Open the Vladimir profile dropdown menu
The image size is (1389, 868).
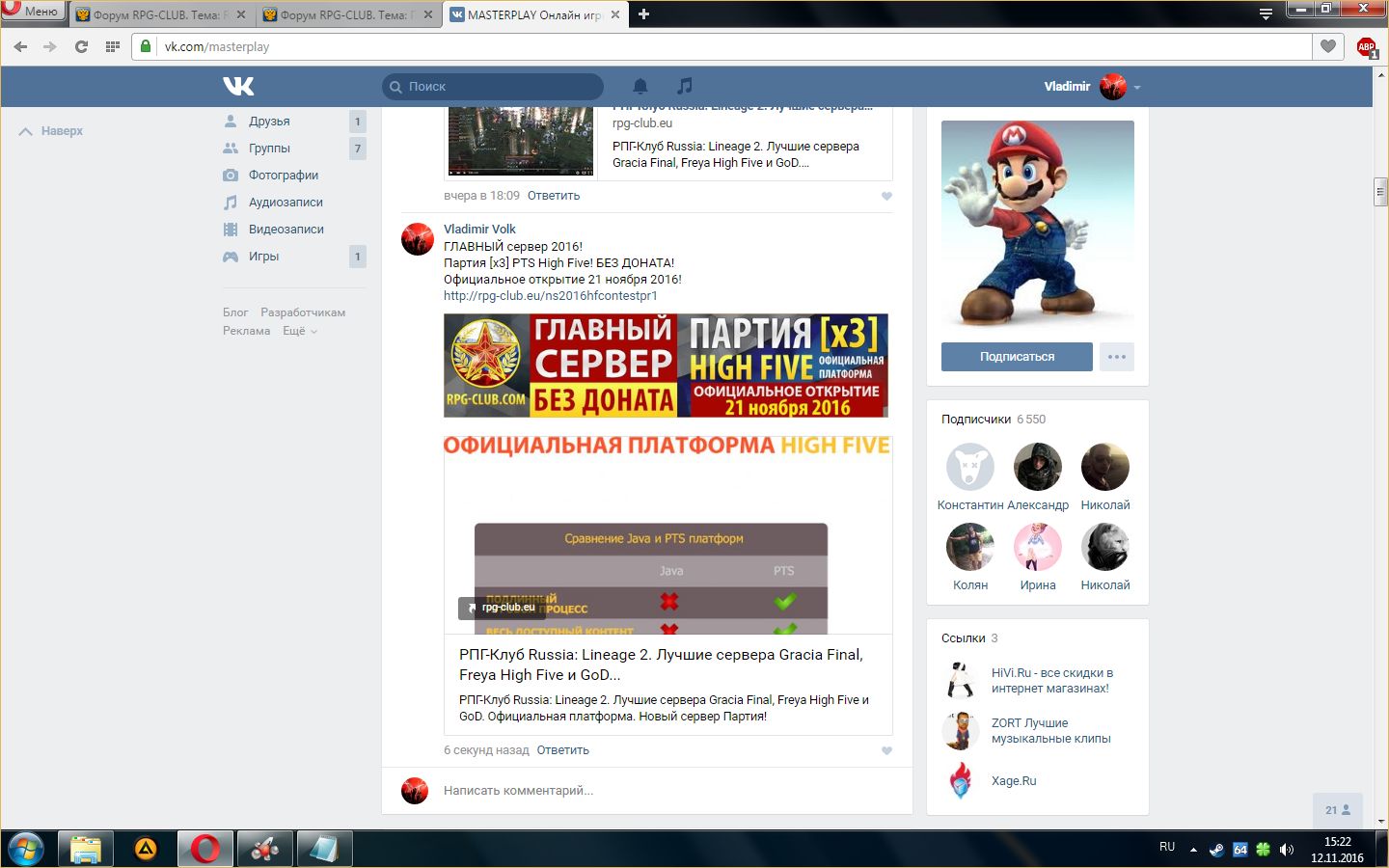coord(1136,87)
